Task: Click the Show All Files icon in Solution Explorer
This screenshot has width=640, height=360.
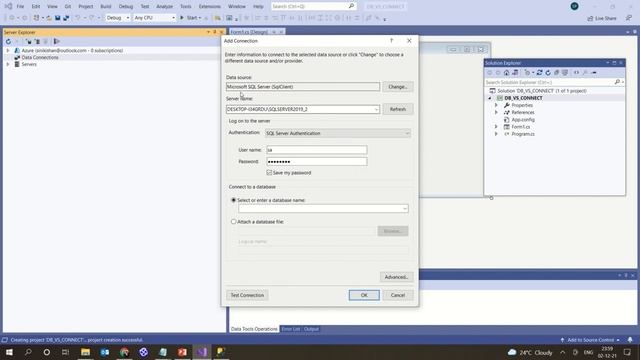Action: 565,73
